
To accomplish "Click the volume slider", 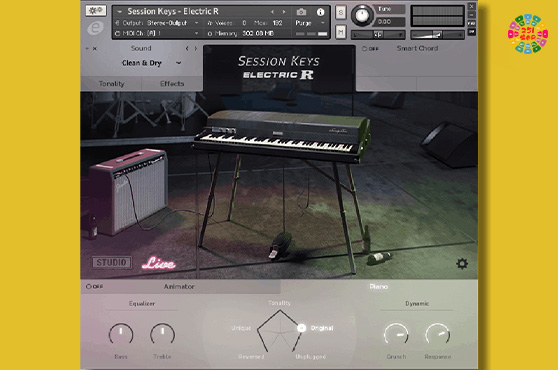I will [437, 35].
